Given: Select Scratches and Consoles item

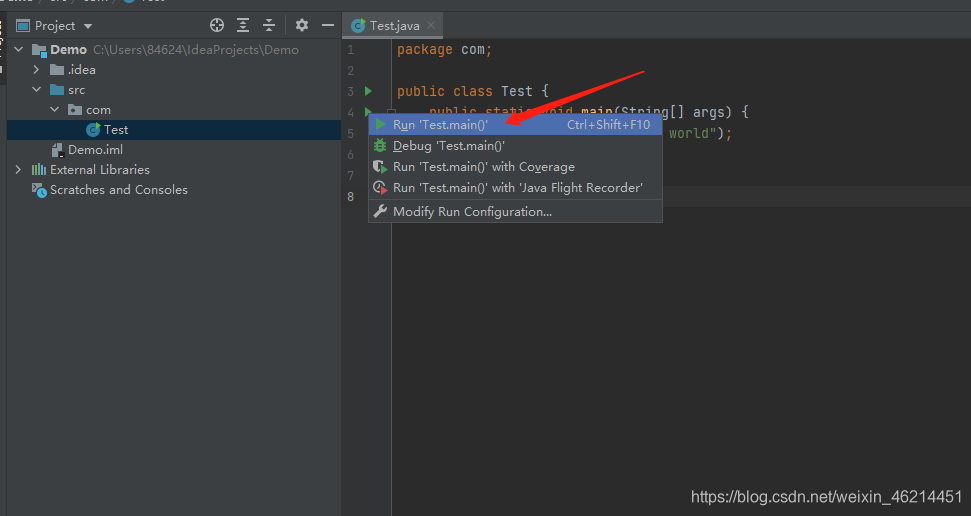Looking at the screenshot, I should [x=174, y=190].
